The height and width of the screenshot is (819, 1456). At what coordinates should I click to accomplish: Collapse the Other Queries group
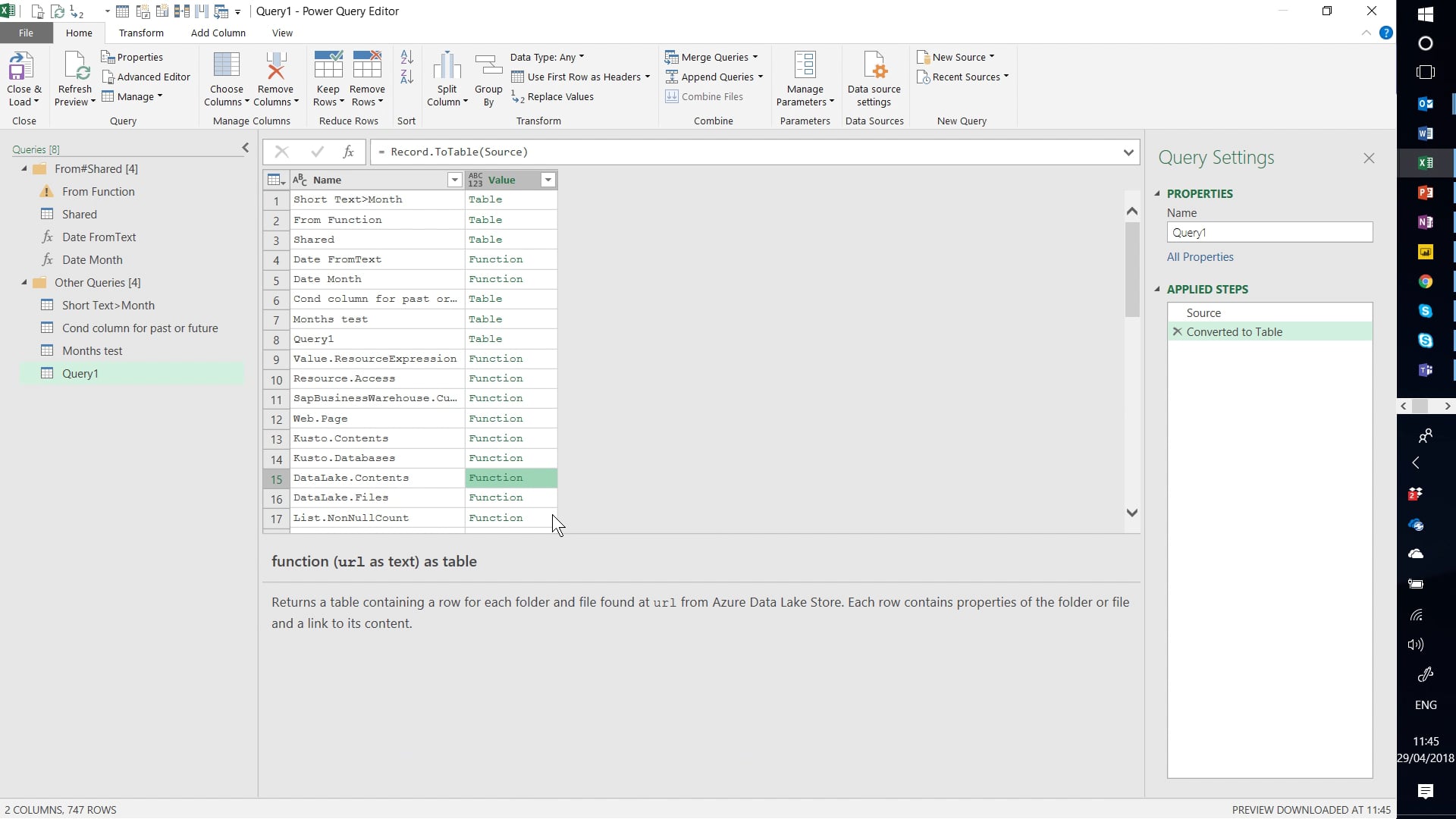click(x=24, y=282)
